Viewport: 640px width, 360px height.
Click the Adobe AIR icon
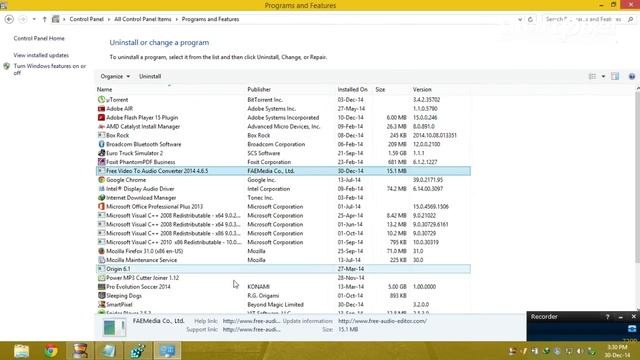[101, 109]
